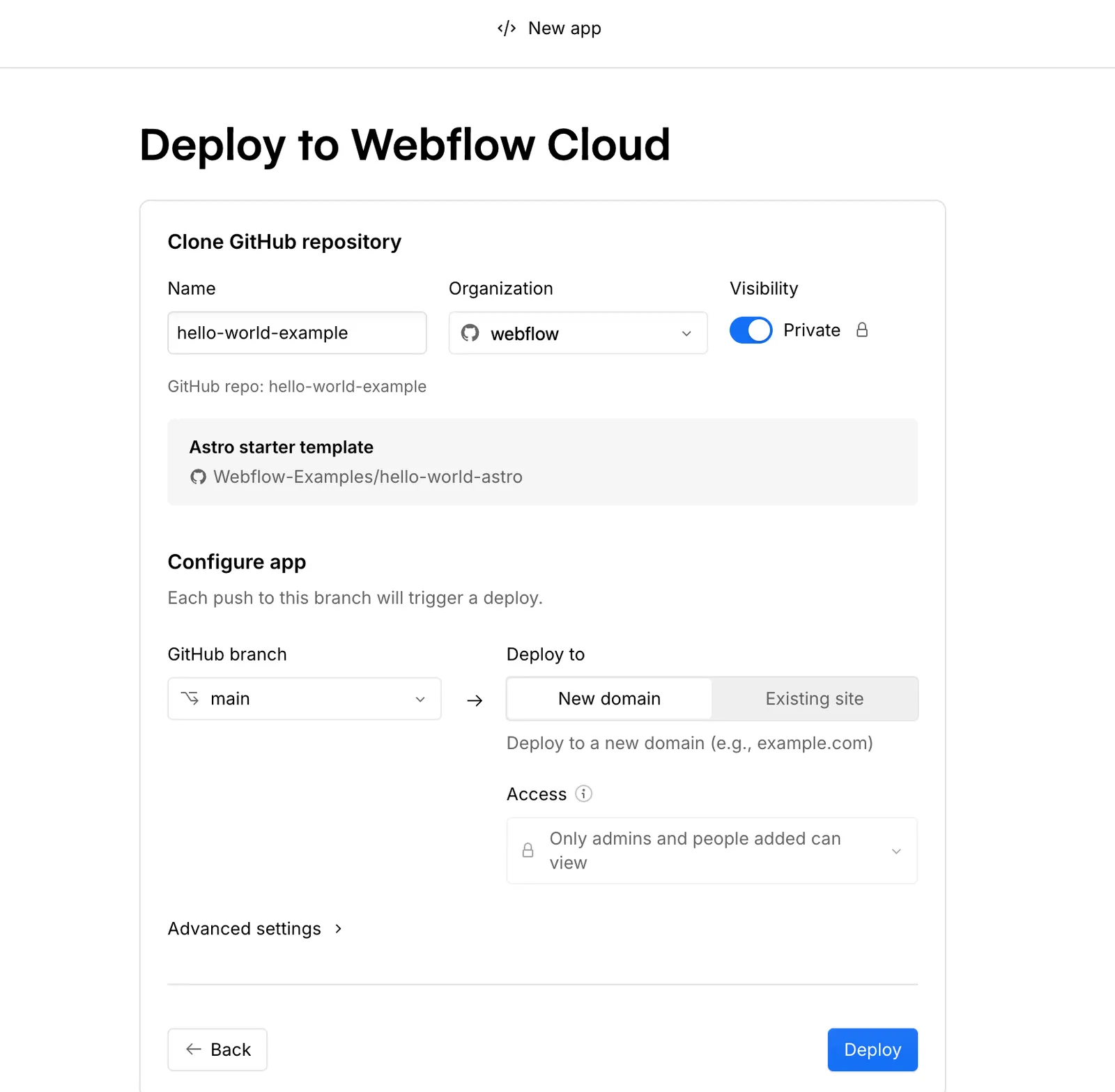Click the branch icon in GitHub branch field
1115x1092 pixels.
tap(190, 698)
